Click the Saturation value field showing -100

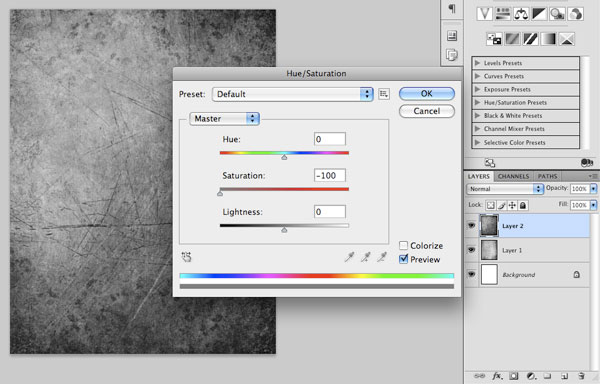click(x=330, y=175)
